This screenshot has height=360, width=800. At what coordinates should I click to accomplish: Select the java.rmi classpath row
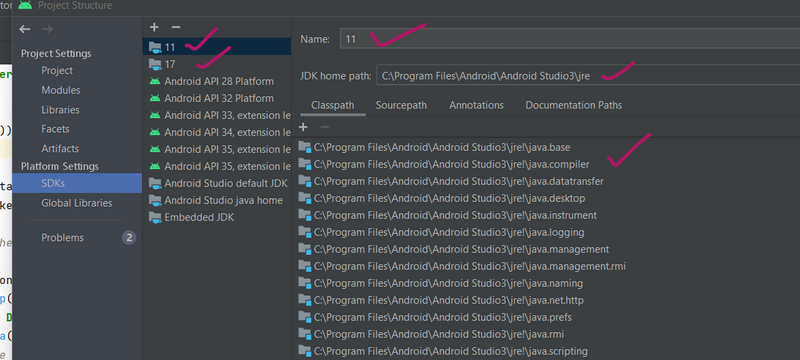pos(547,335)
